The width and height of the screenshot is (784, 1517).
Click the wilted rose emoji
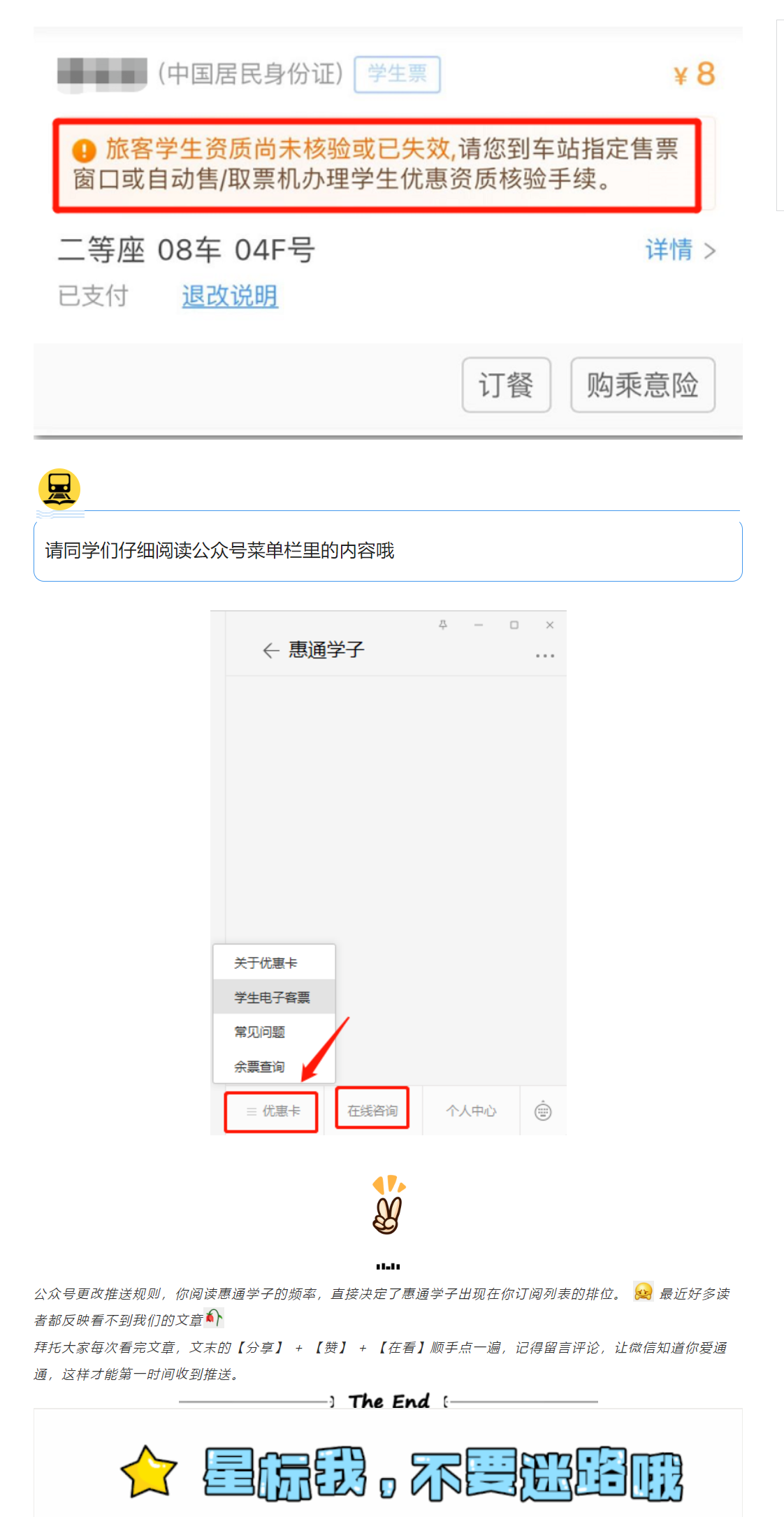coord(215,1318)
